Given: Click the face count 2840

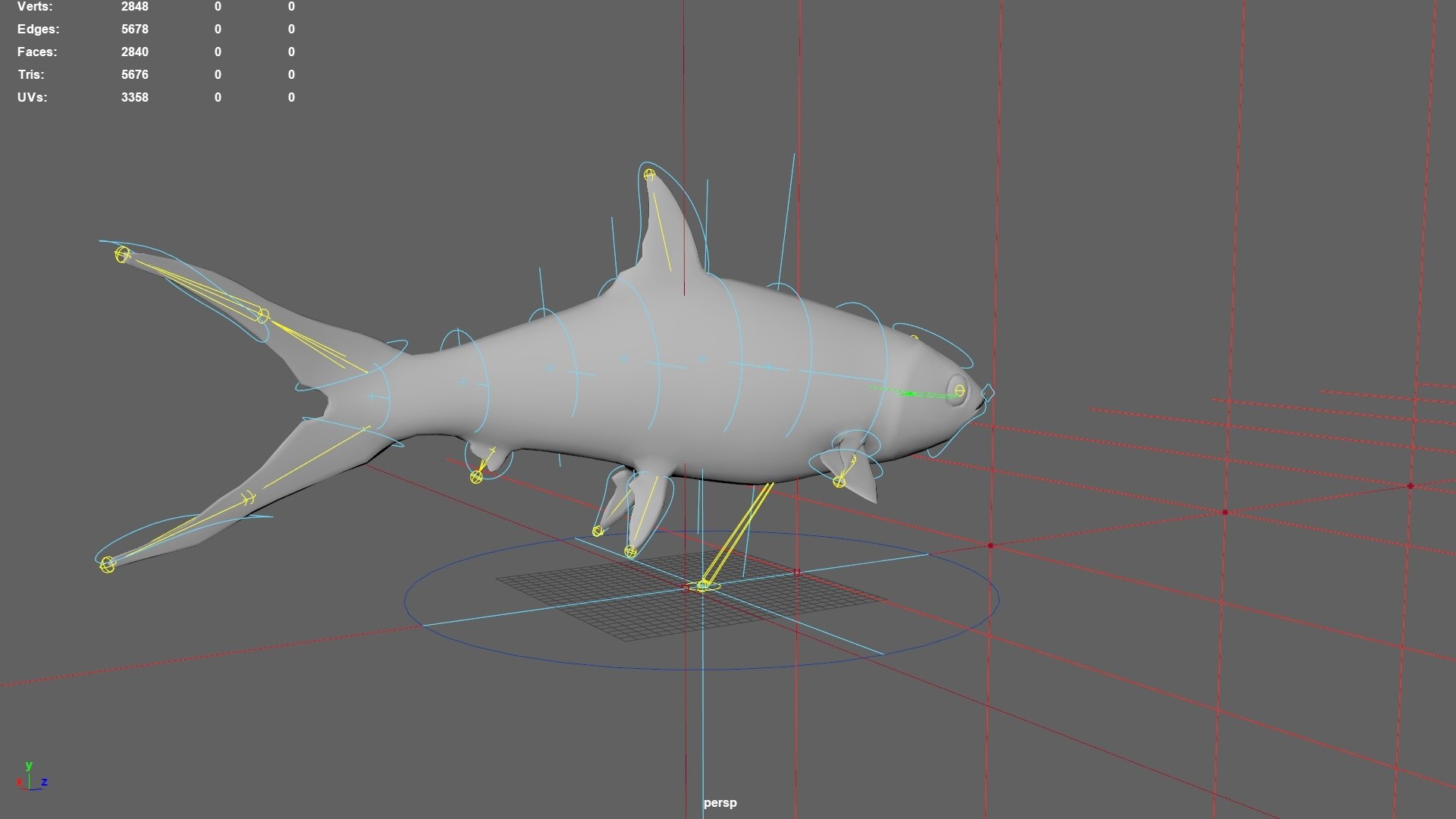Looking at the screenshot, I should [x=134, y=52].
